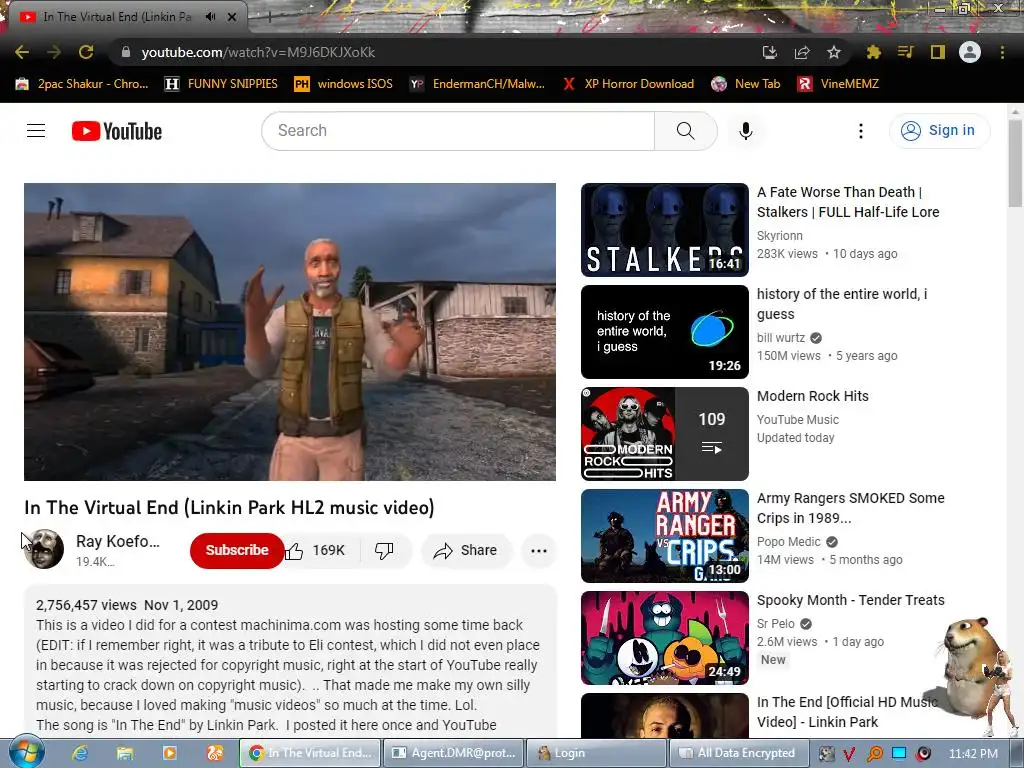This screenshot has height=768, width=1024.
Task: Open Ray Koefo channel avatar
Action: [44, 549]
